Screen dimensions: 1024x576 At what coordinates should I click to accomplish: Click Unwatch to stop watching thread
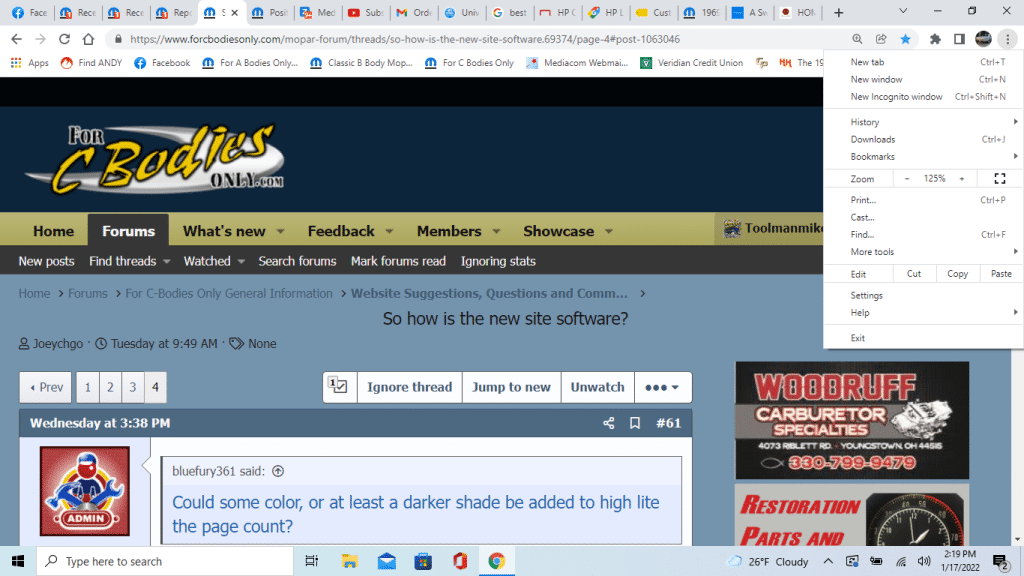[x=597, y=387]
